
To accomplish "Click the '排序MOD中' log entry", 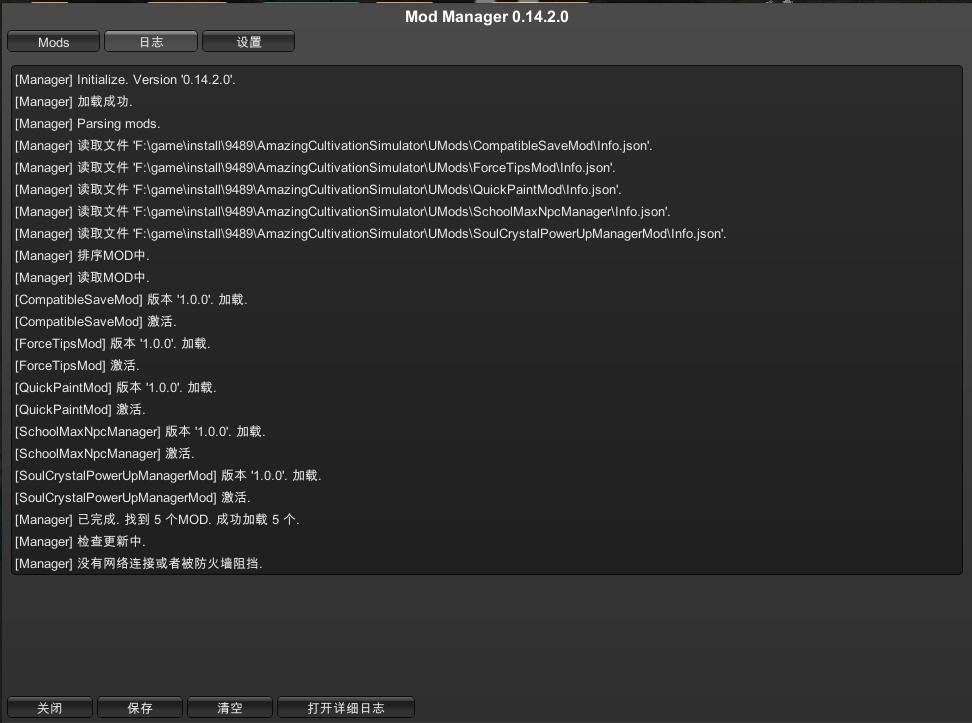I will click(82, 255).
